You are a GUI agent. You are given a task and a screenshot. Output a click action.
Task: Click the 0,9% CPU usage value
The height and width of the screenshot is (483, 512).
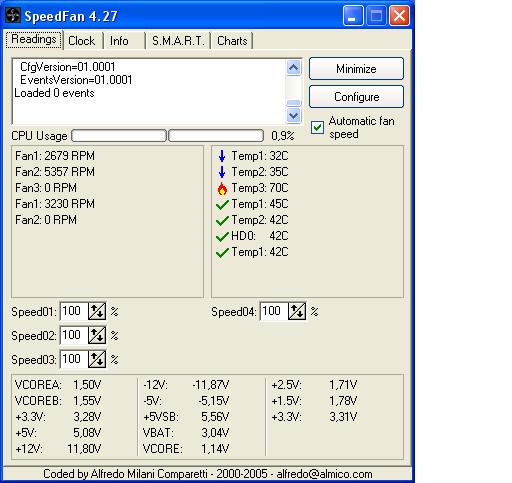[283, 136]
